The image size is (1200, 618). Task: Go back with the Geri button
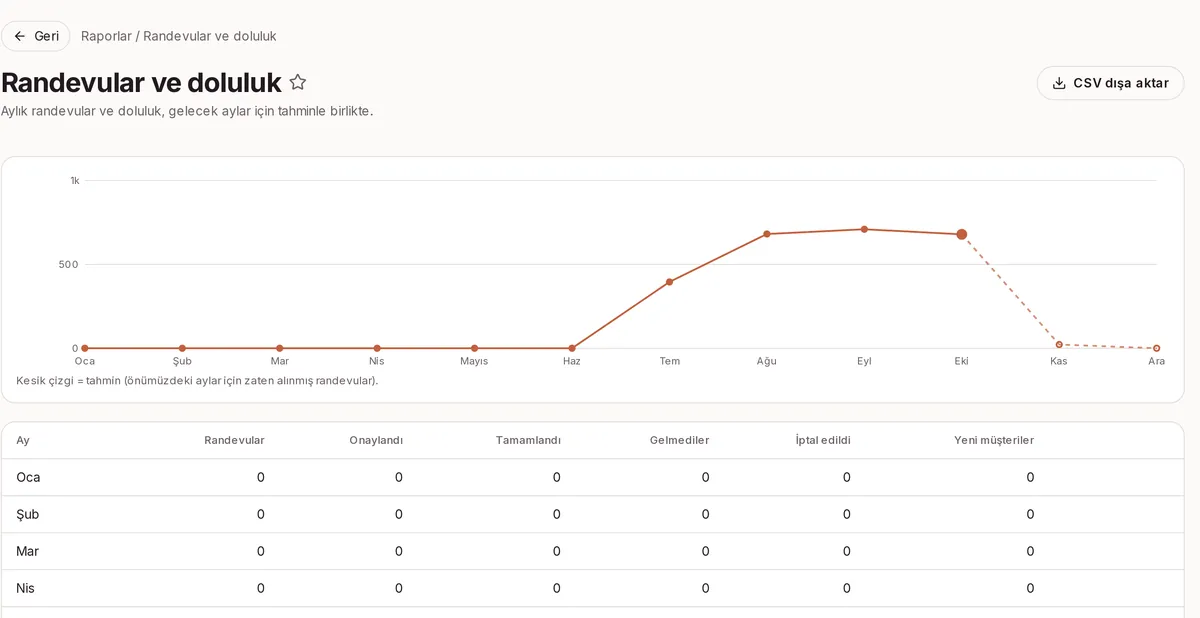[x=36, y=36]
